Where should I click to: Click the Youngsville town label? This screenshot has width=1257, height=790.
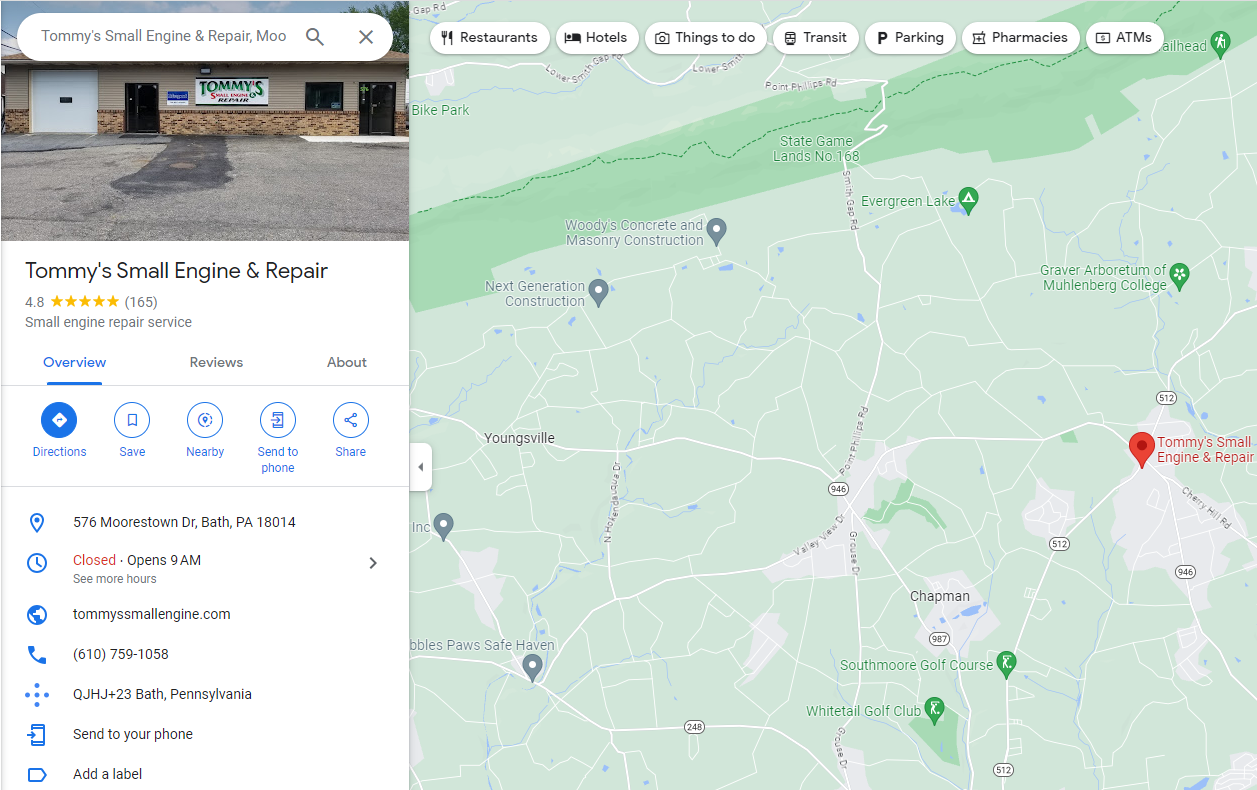(519, 438)
